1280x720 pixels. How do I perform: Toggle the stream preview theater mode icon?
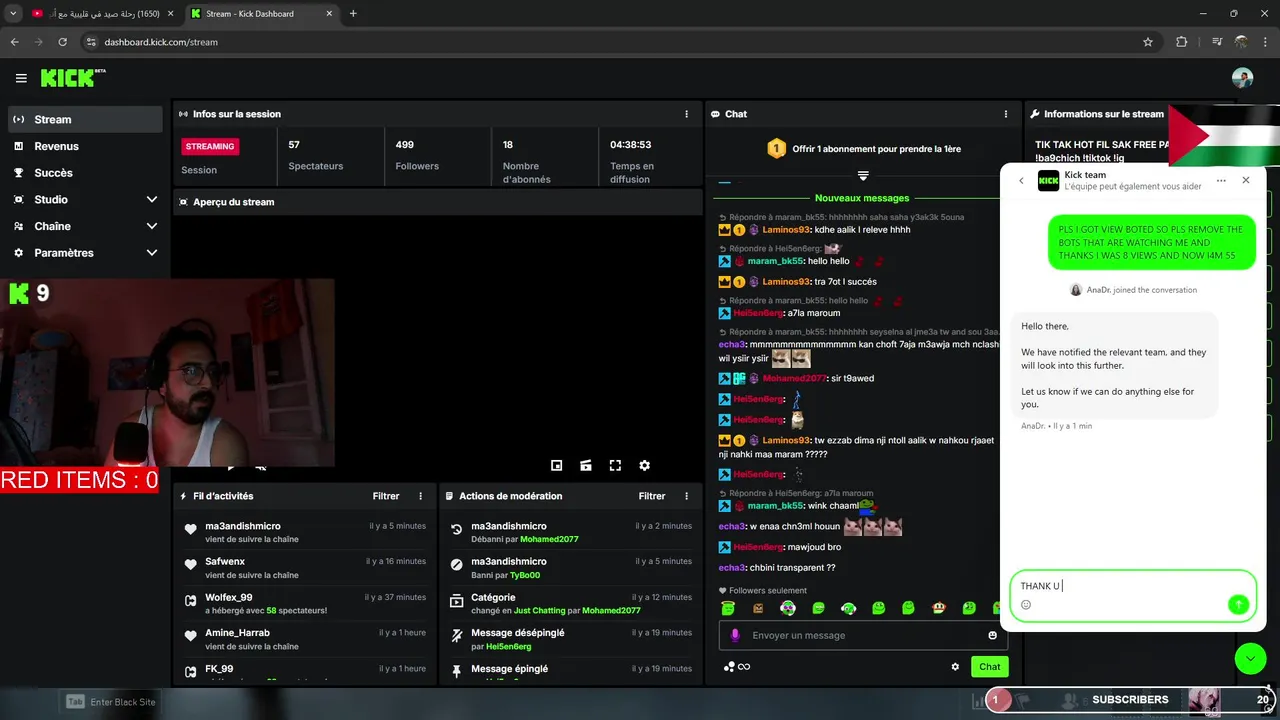click(586, 465)
